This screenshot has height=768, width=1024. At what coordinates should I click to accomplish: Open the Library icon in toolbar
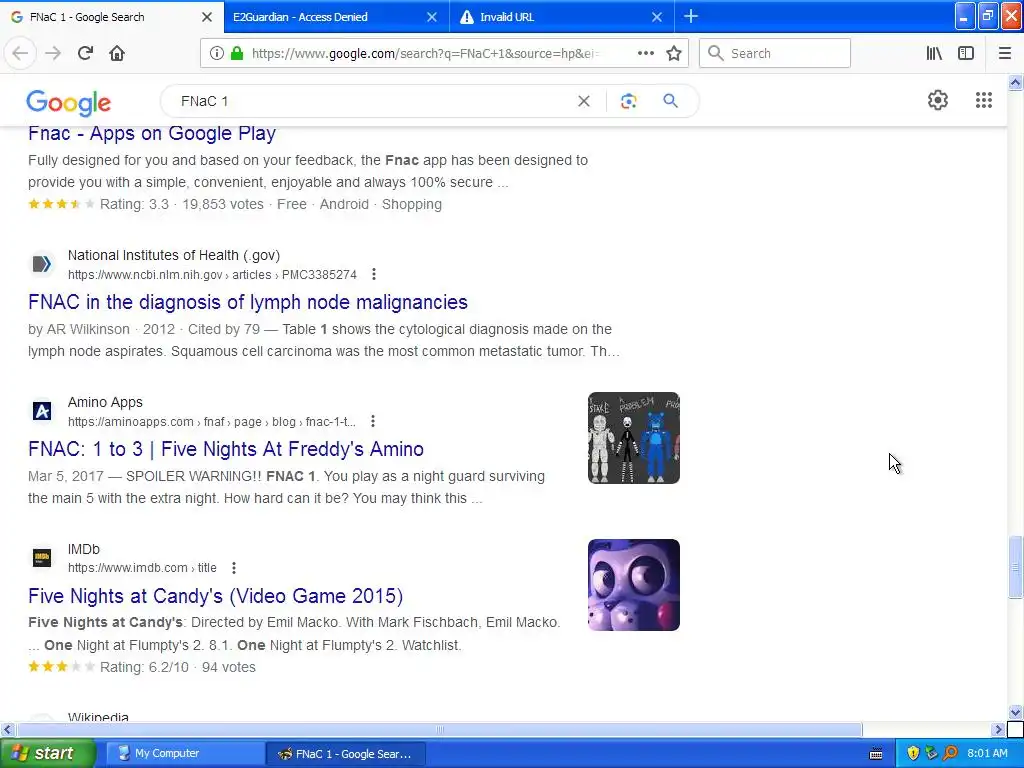click(x=934, y=53)
